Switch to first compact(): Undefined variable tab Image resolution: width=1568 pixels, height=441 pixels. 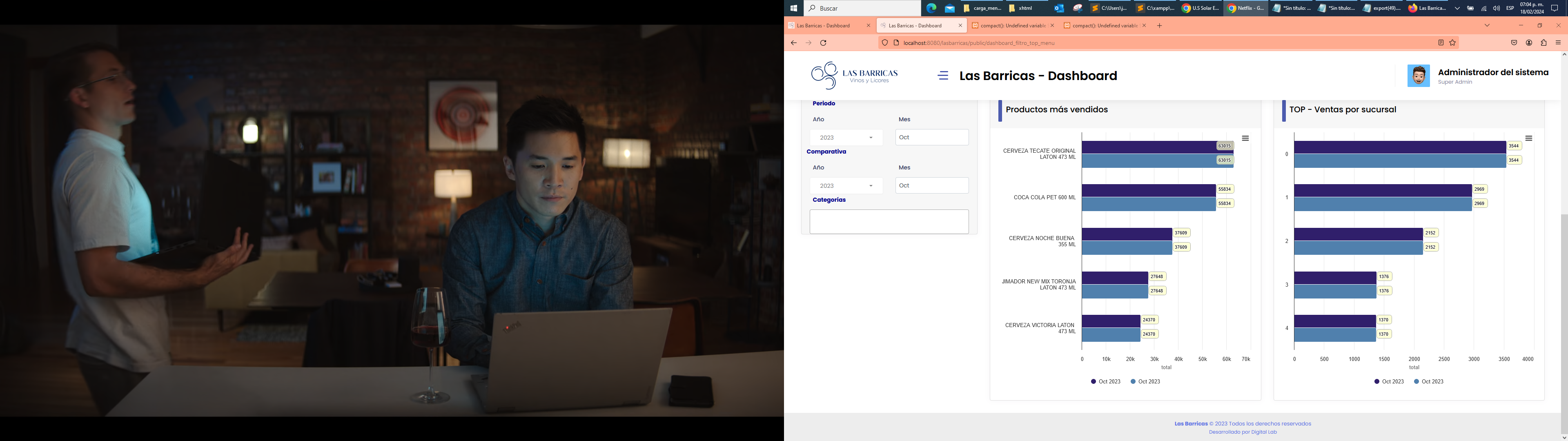click(1008, 26)
